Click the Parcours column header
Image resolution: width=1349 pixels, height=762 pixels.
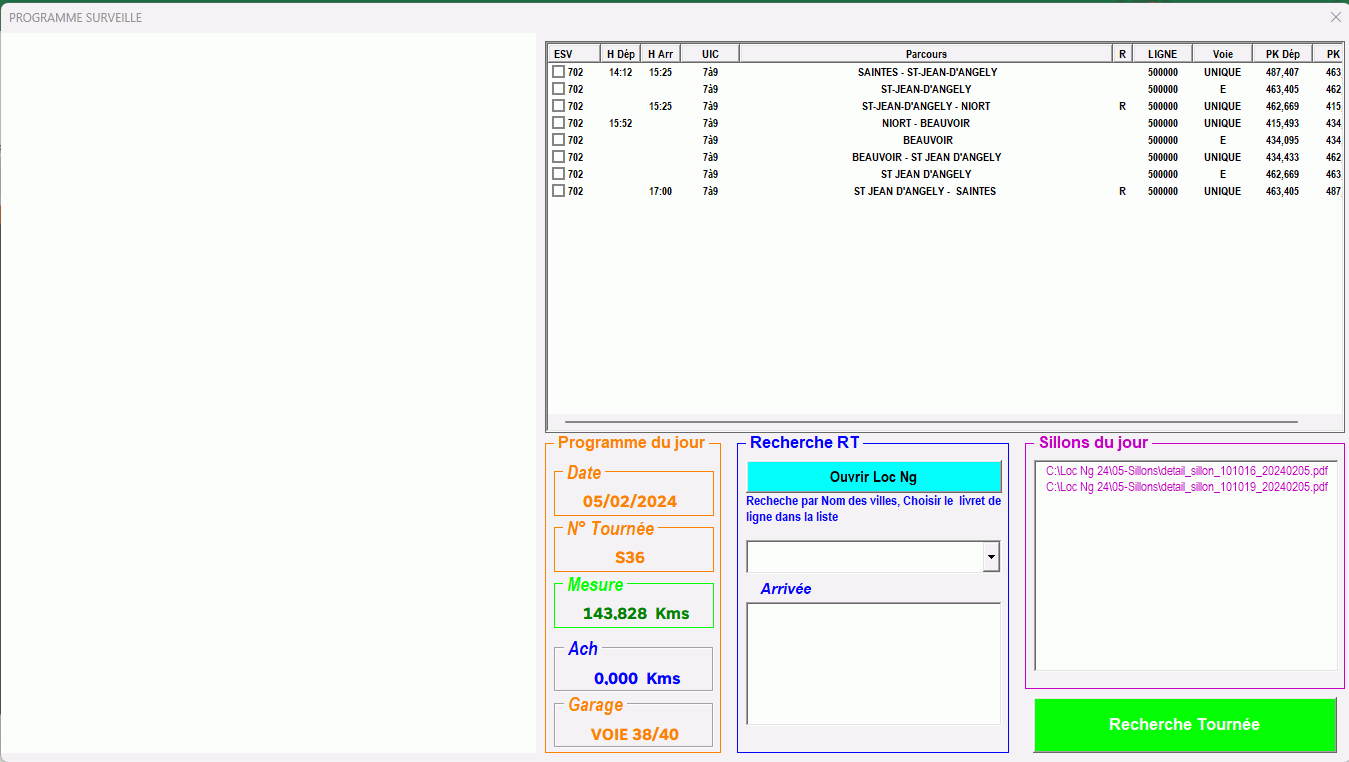[x=925, y=54]
